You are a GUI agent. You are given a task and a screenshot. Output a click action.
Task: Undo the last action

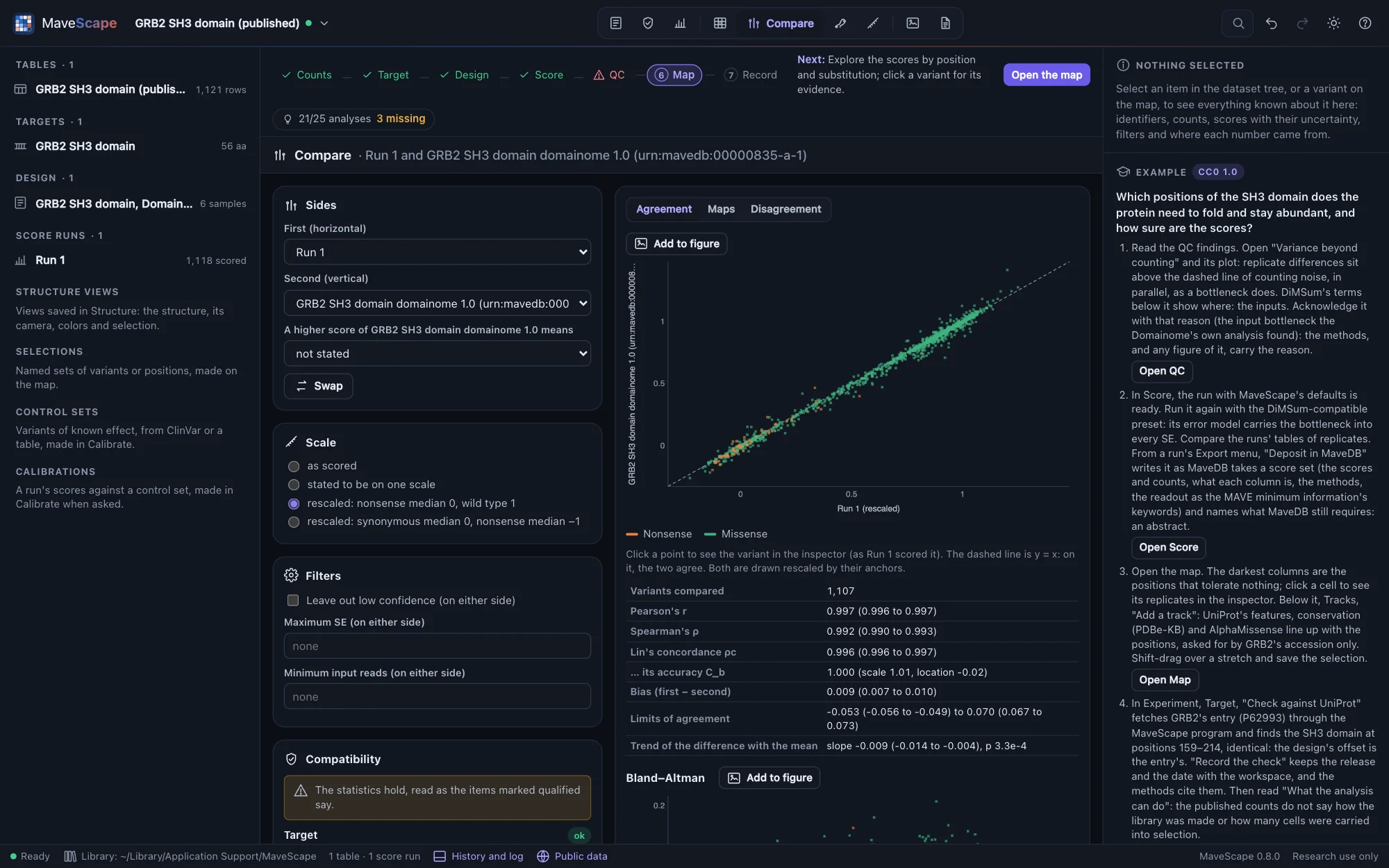(x=1271, y=23)
